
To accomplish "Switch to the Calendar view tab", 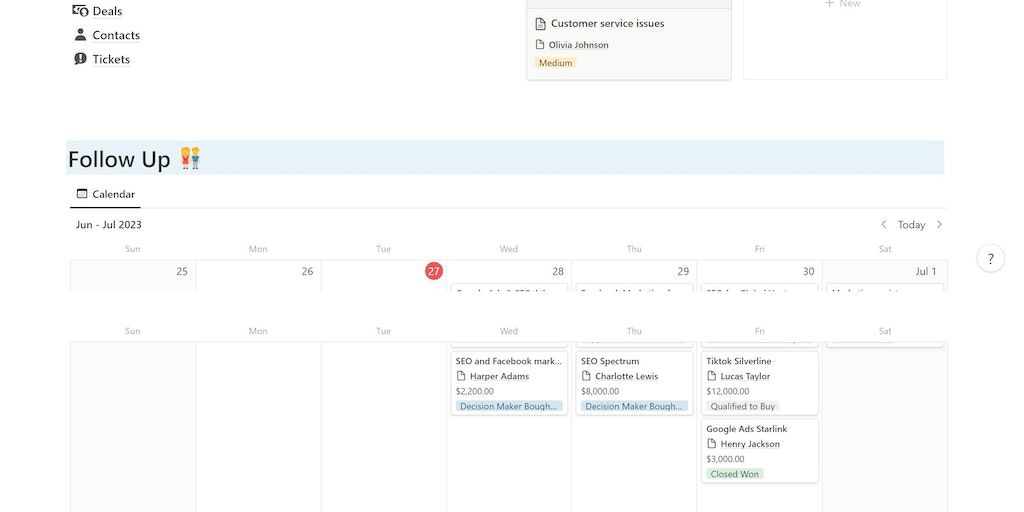I will 105,194.
